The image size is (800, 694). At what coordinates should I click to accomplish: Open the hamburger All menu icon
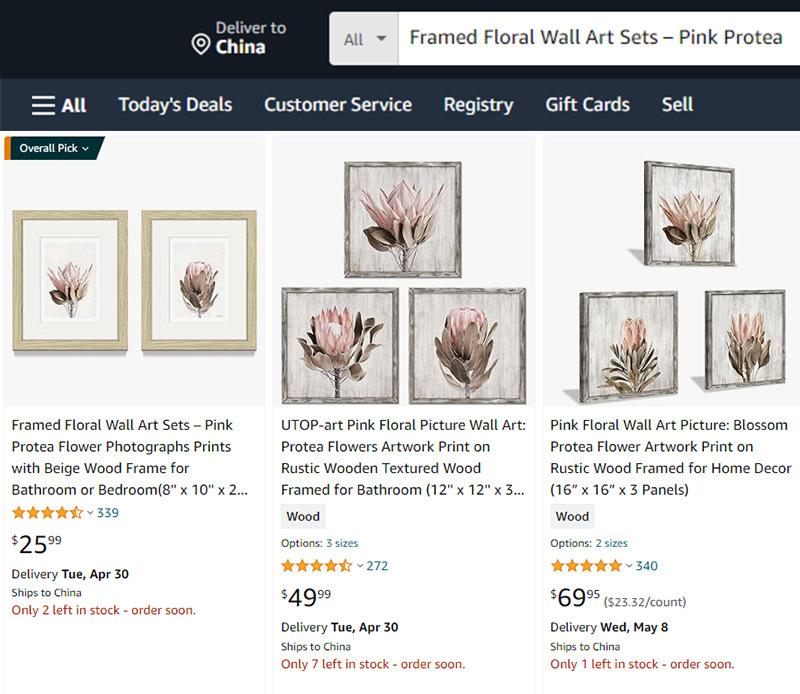pyautogui.click(x=43, y=105)
